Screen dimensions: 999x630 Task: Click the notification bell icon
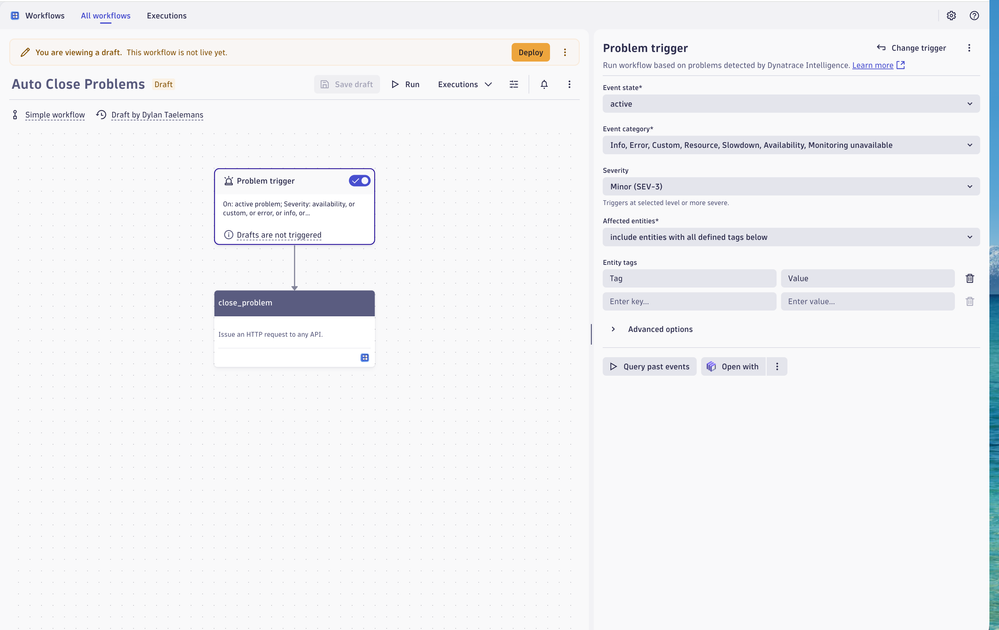click(x=544, y=84)
